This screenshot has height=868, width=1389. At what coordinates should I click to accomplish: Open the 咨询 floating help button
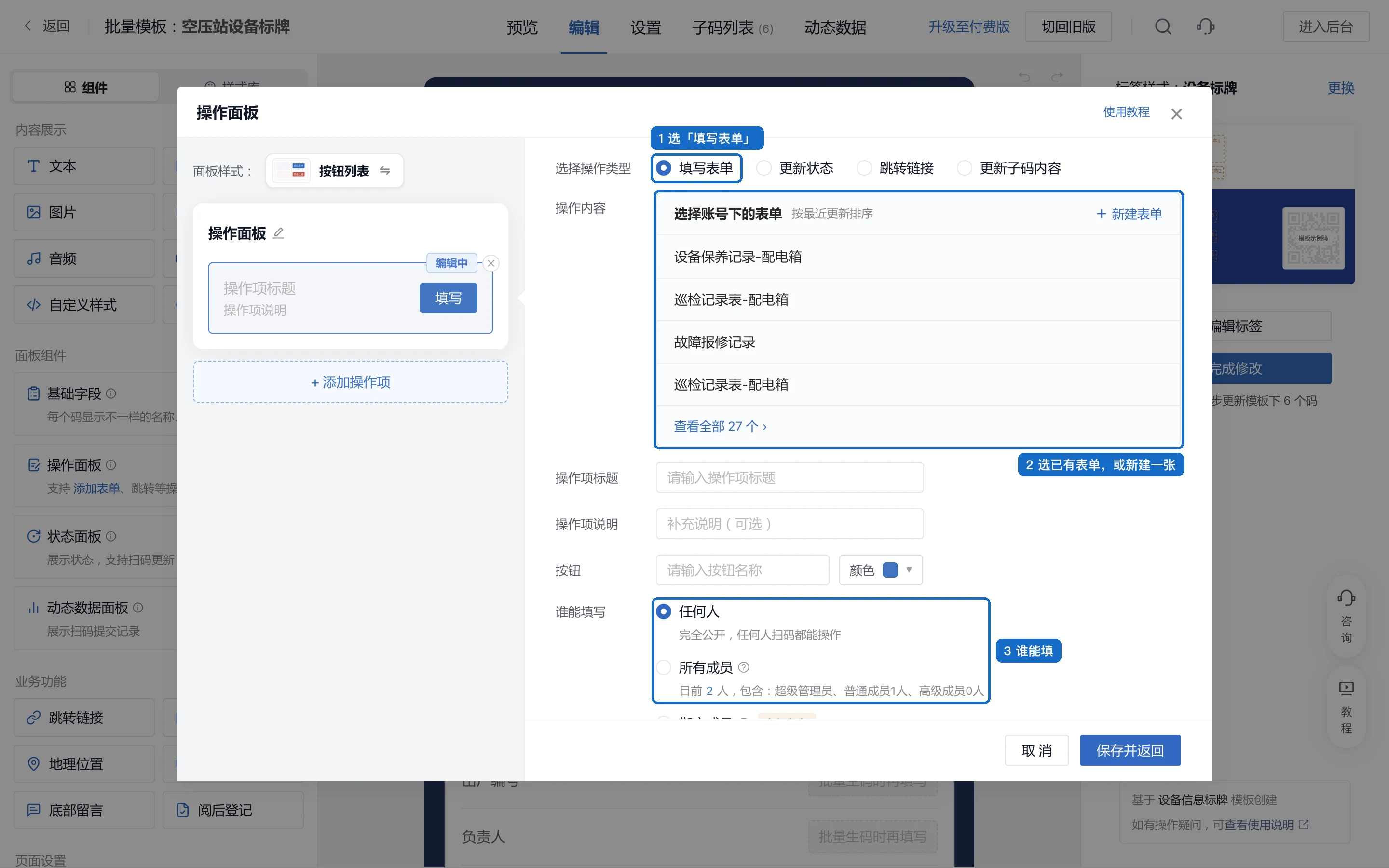[x=1346, y=617]
